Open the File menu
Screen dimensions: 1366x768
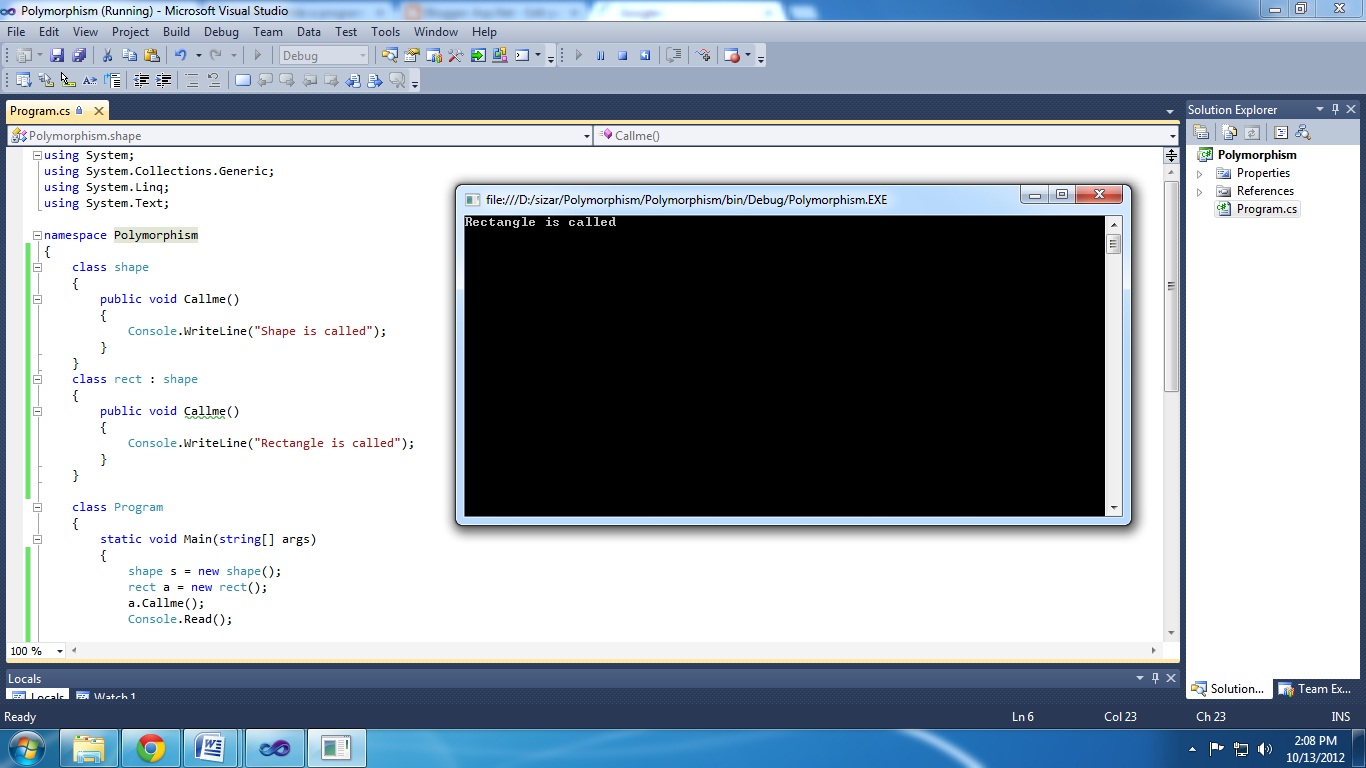tap(16, 32)
